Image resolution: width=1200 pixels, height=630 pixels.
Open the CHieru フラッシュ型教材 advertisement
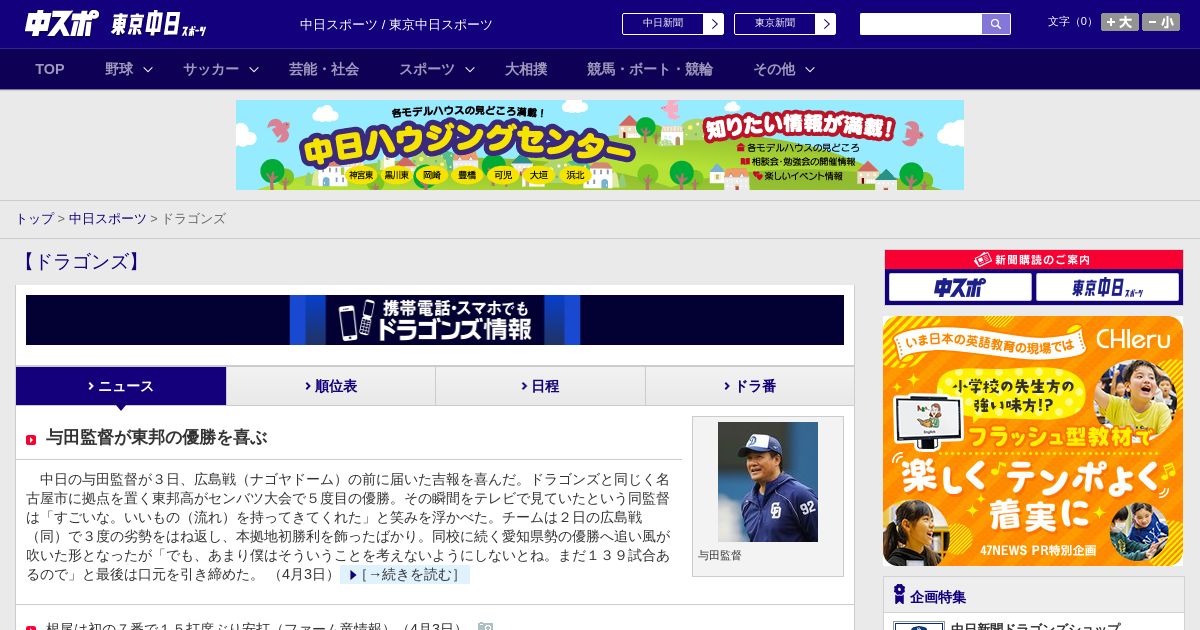coord(1033,441)
